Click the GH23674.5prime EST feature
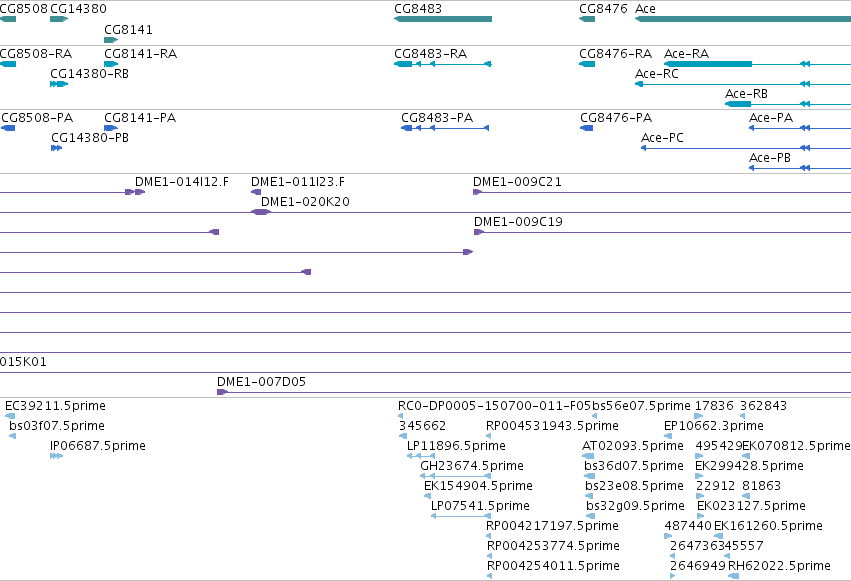The height and width of the screenshot is (581, 851). coord(456,476)
